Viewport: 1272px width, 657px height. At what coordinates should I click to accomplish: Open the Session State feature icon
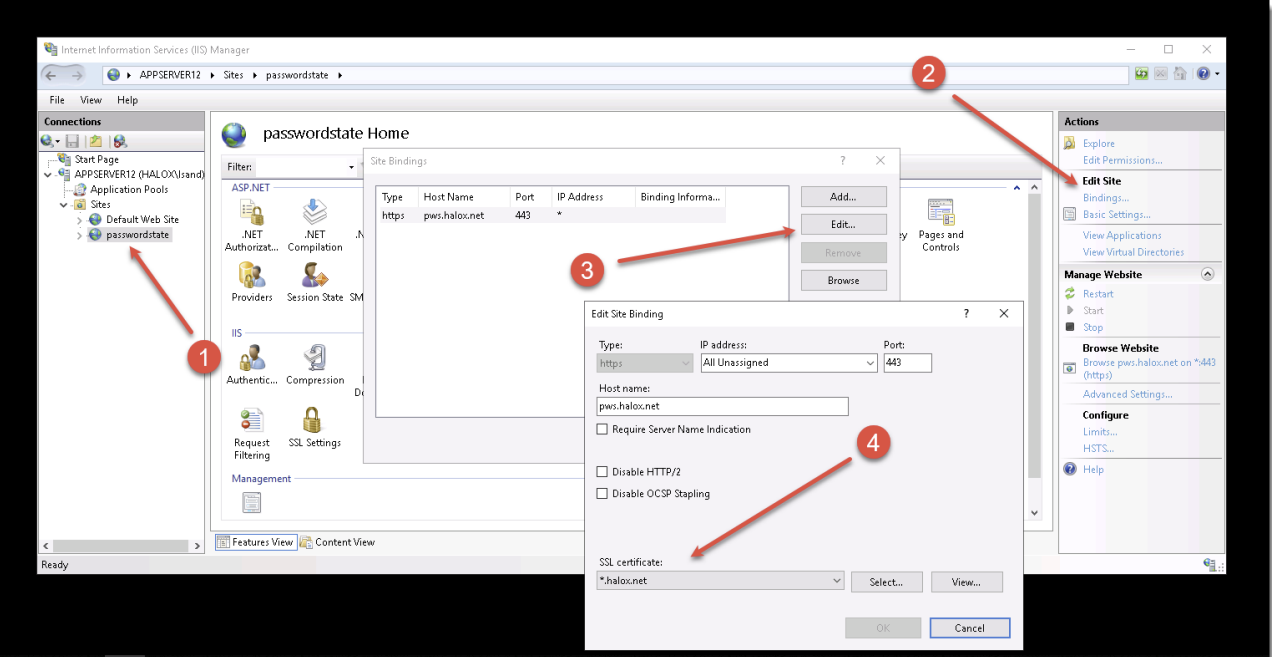pos(315,275)
